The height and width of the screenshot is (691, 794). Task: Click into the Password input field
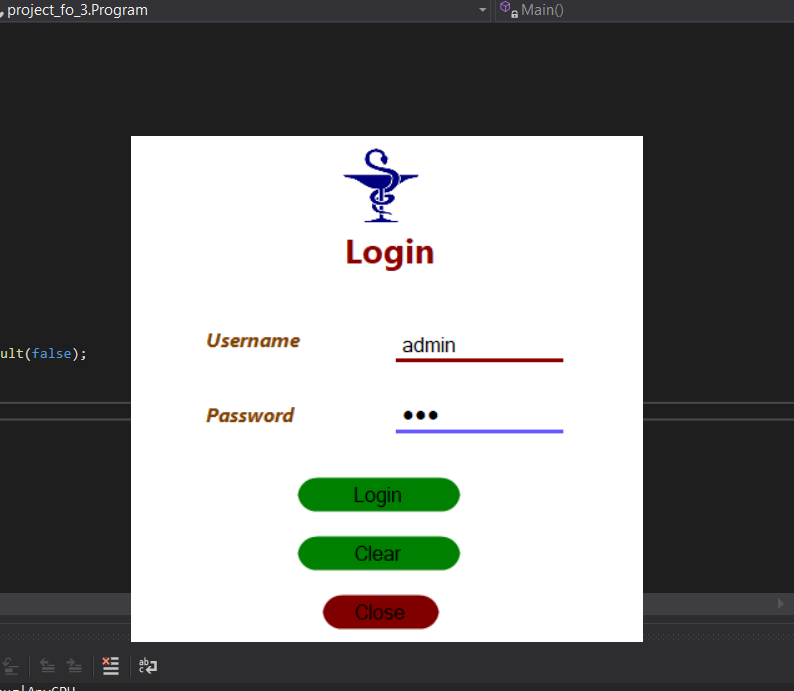479,416
